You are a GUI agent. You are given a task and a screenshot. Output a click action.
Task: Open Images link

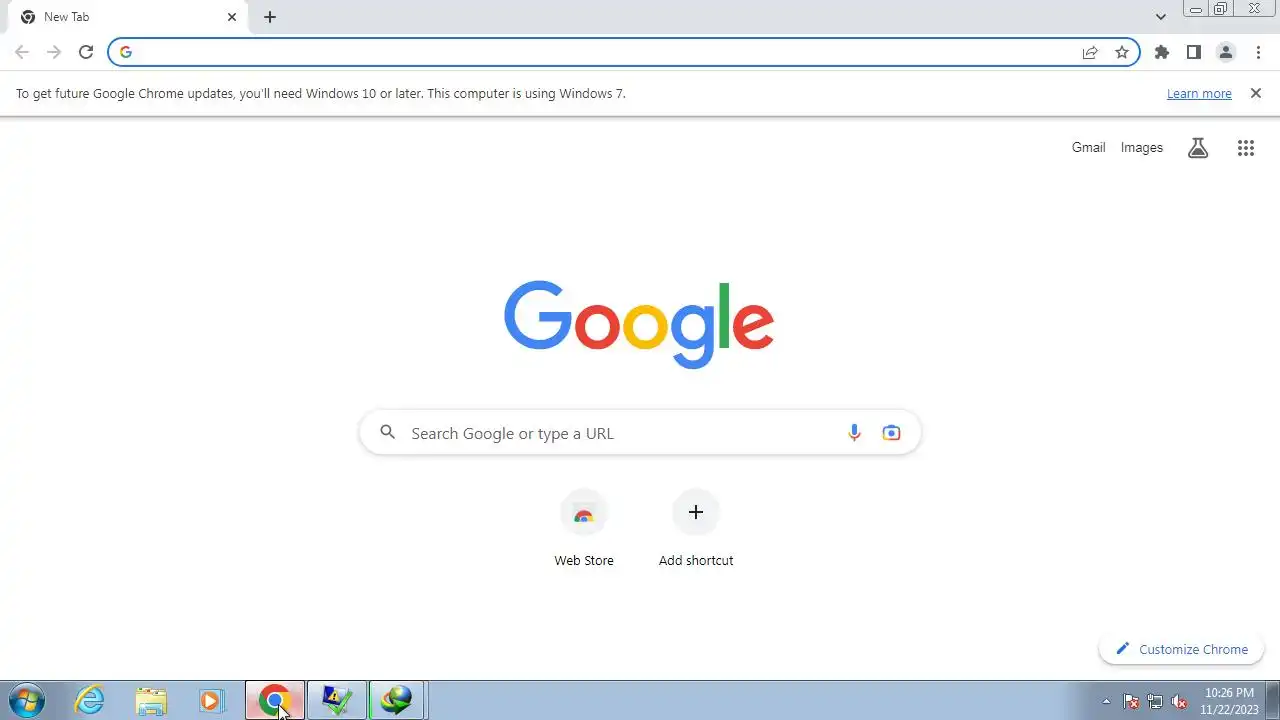coord(1141,147)
